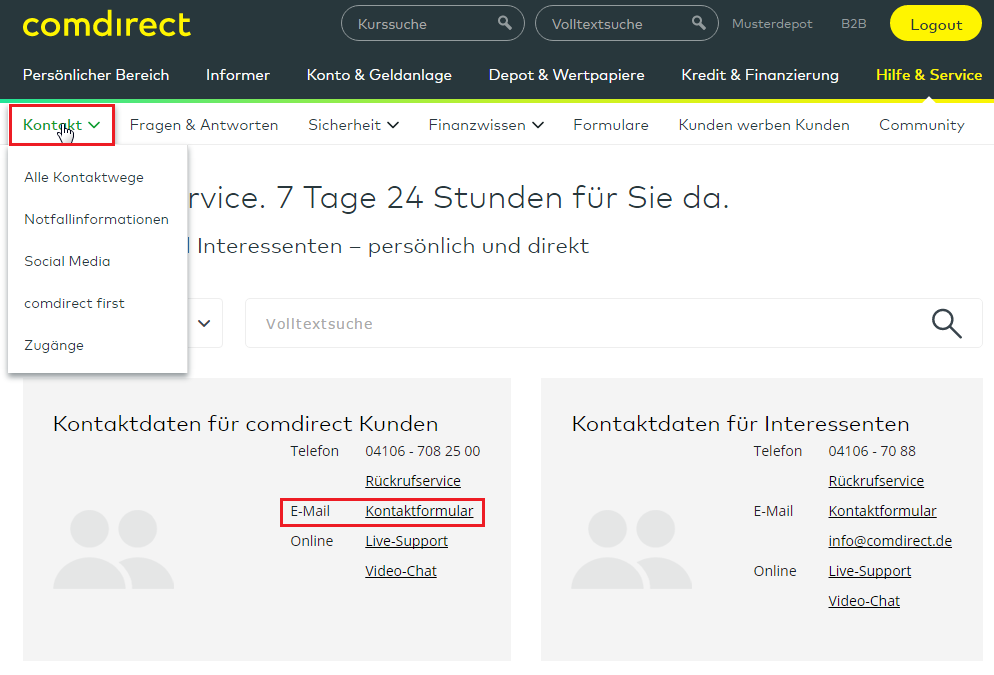The height and width of the screenshot is (675, 994).
Task: Click the Kurssuche magnifier search icon
Action: [503, 22]
